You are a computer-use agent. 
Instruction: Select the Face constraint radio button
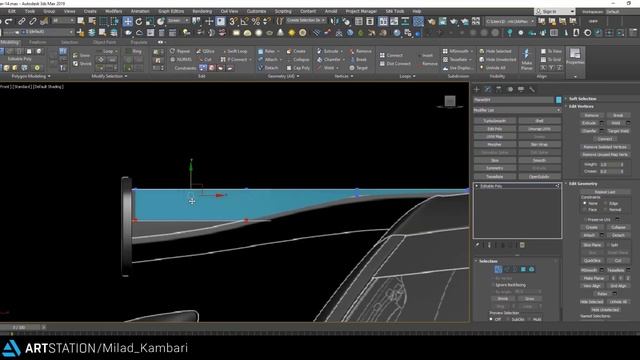click(585, 209)
